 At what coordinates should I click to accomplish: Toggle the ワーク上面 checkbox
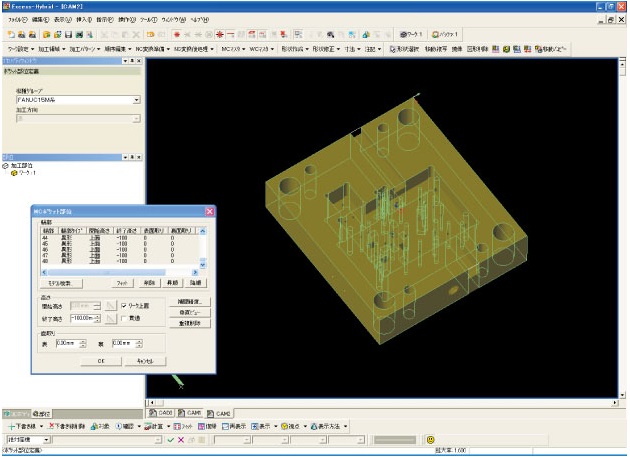click(x=121, y=305)
